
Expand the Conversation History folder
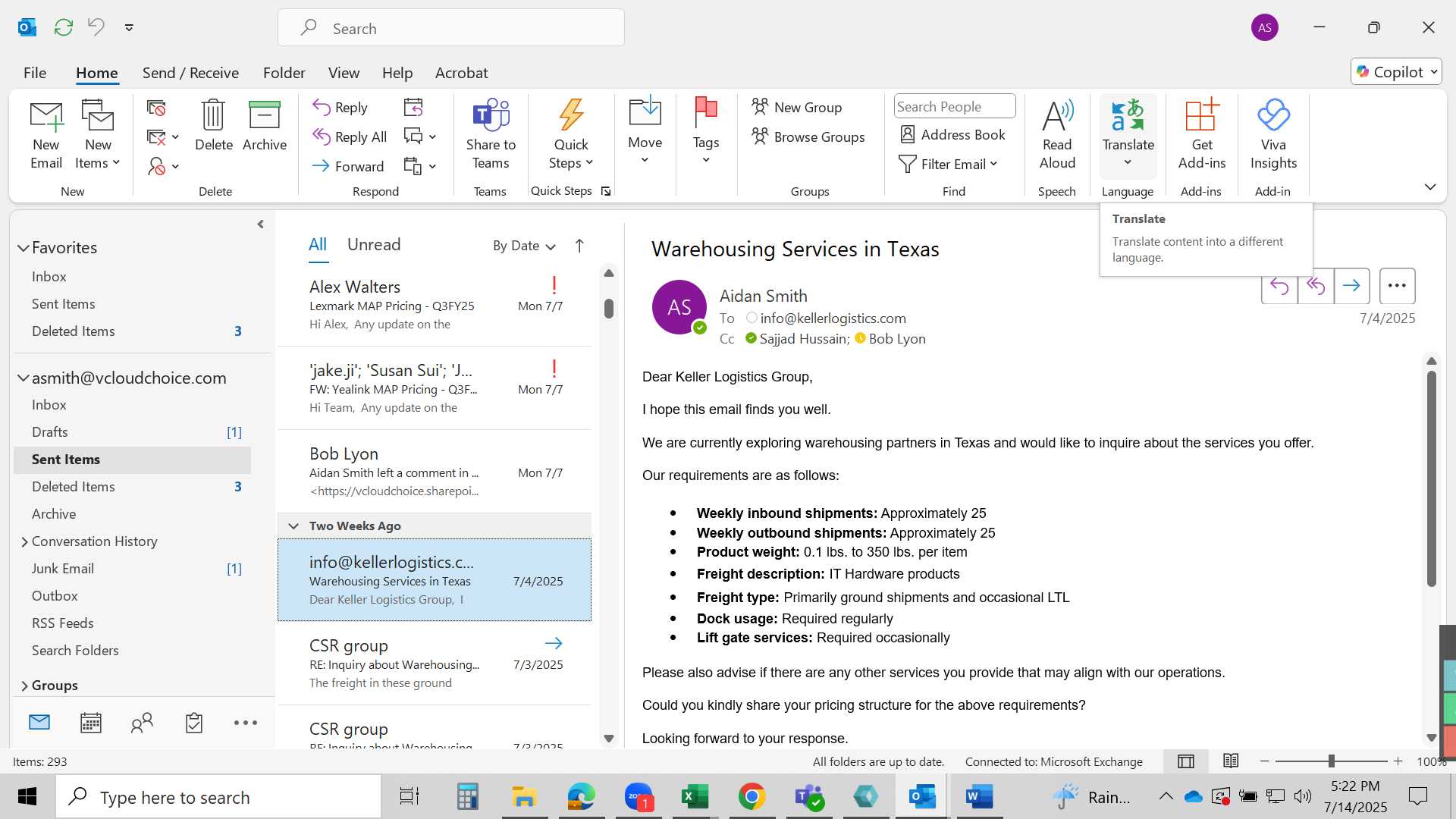pos(24,541)
